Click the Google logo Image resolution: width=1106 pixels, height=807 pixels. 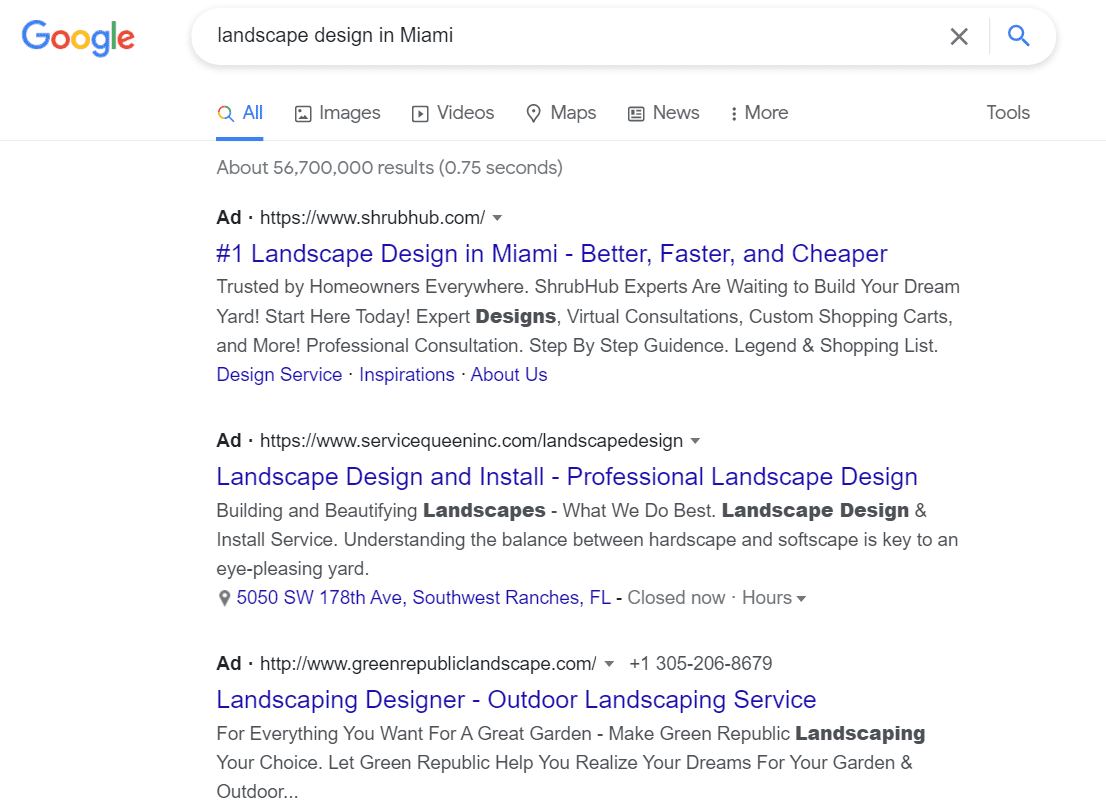pos(78,38)
